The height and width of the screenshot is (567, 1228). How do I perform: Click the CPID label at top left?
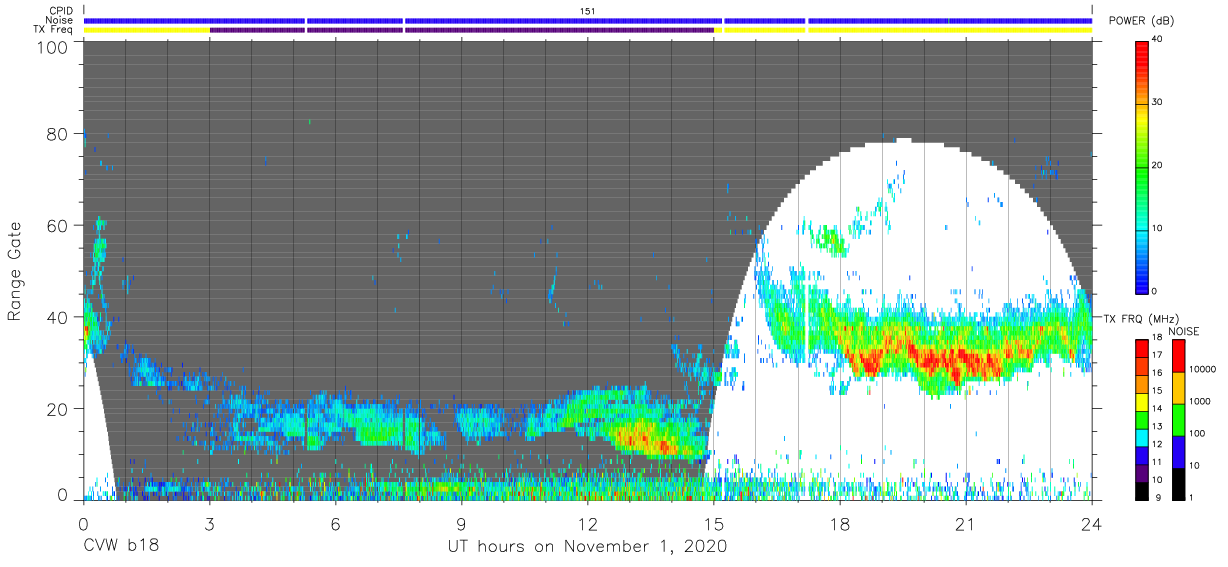(x=60, y=11)
